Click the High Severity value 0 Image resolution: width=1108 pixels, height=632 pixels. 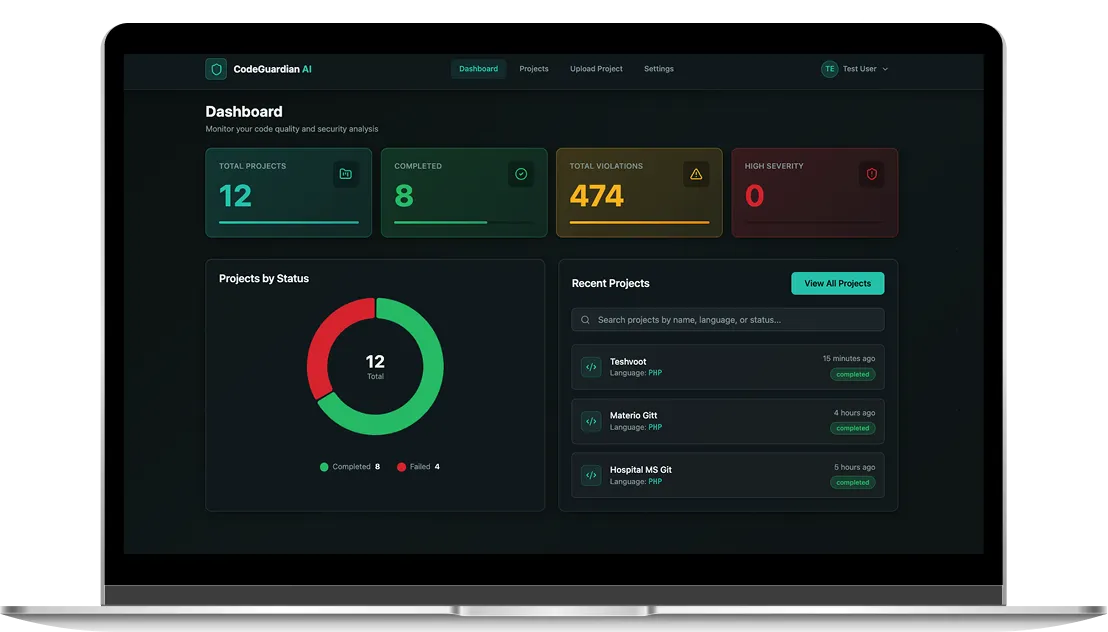[x=754, y=196]
